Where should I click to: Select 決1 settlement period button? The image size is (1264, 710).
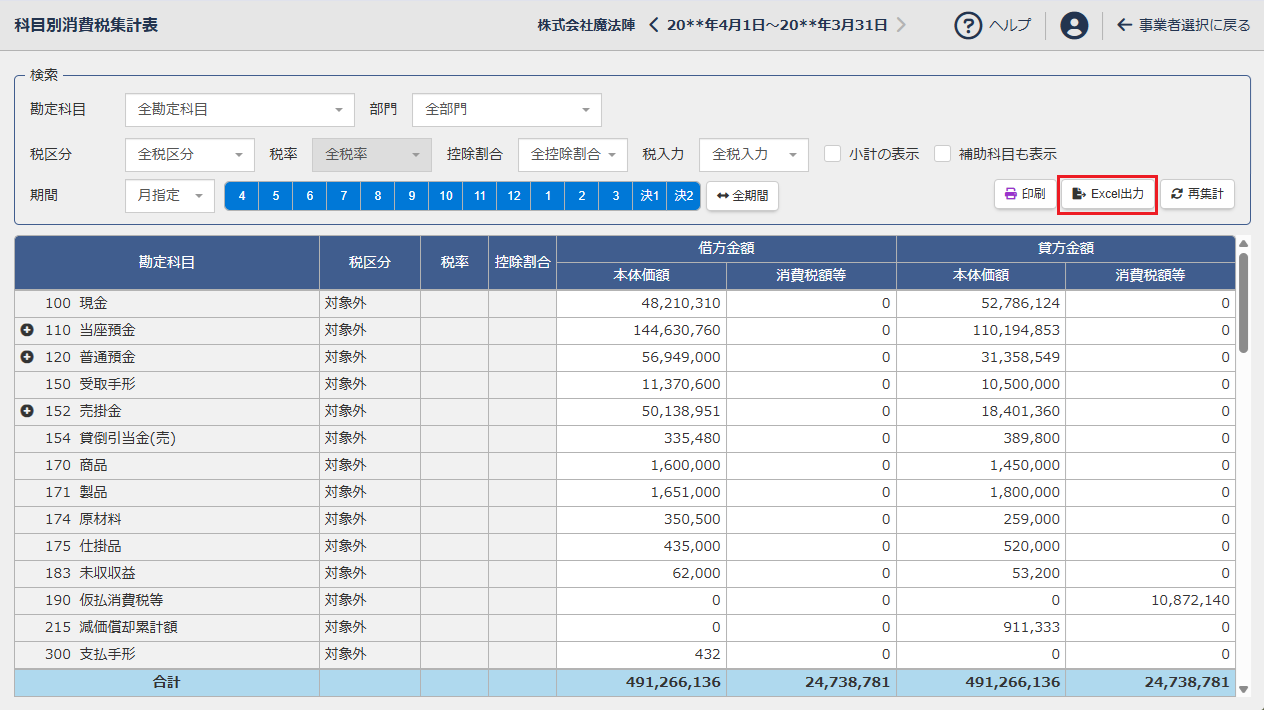pos(650,196)
